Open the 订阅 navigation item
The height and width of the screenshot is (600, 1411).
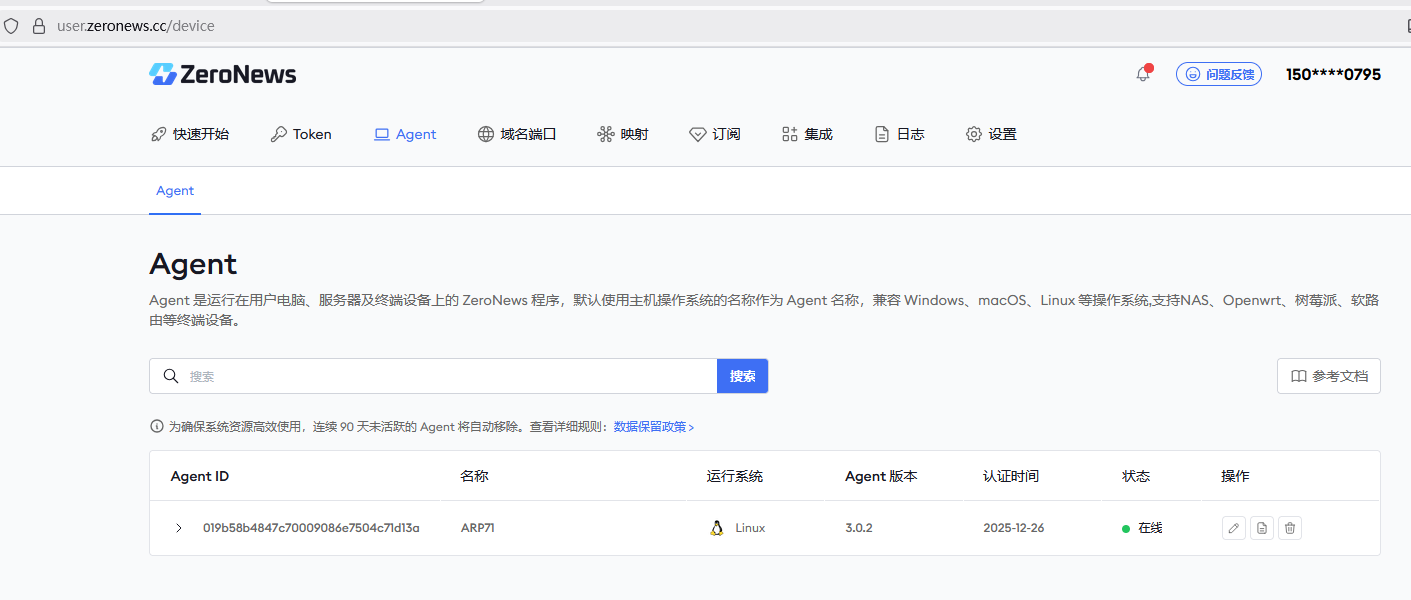pos(715,134)
